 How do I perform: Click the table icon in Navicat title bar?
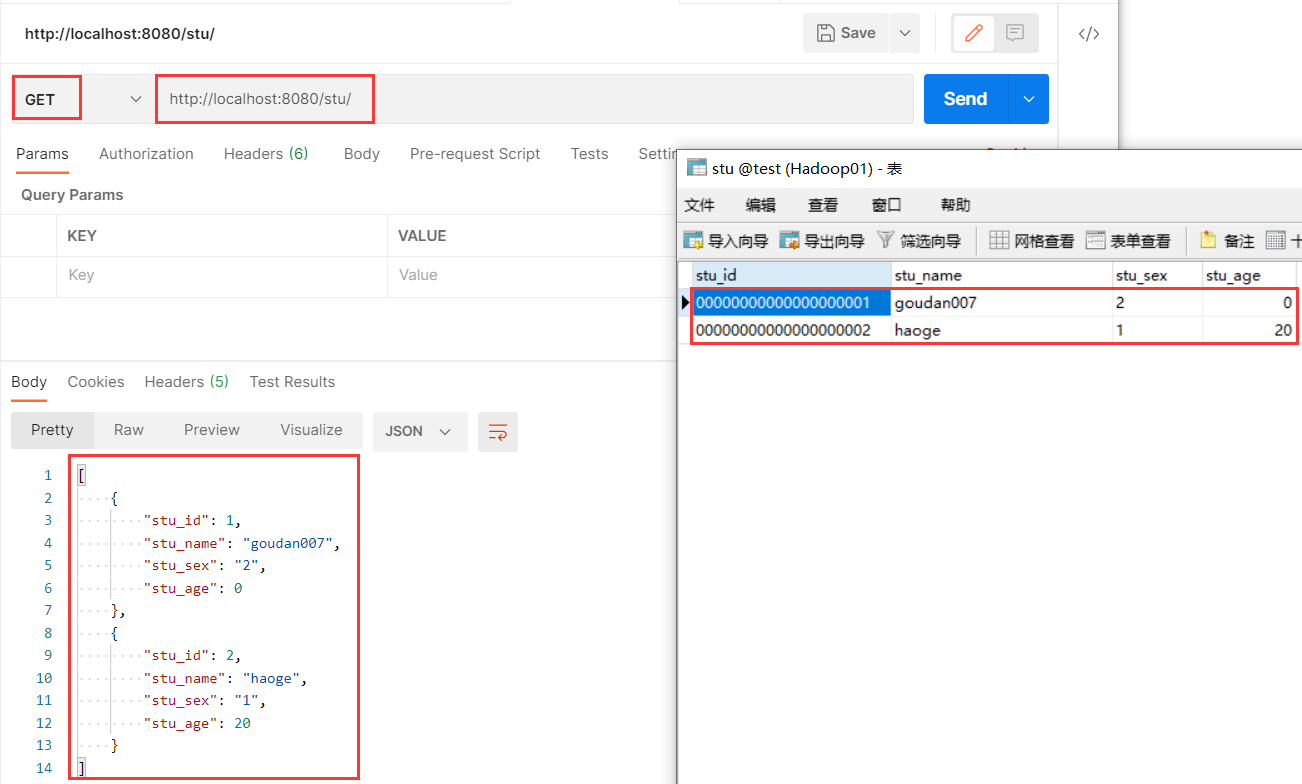(696, 169)
